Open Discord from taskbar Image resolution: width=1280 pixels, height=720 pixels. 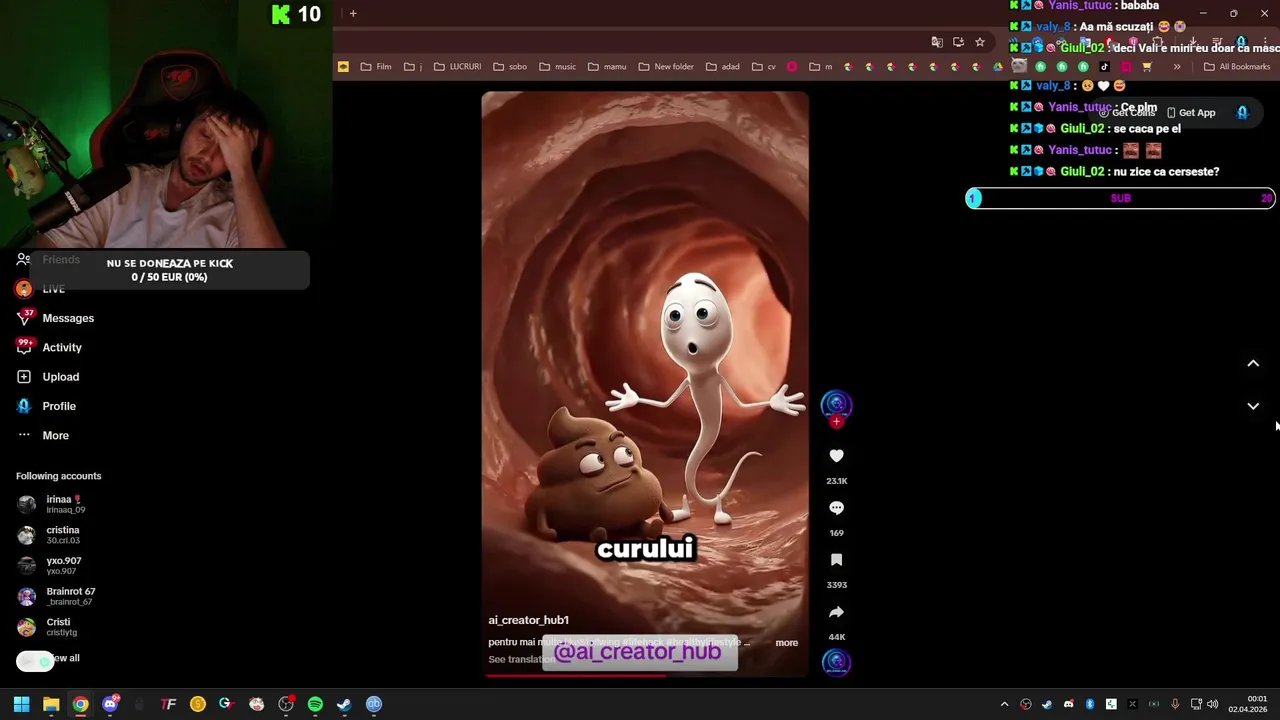pyautogui.click(x=110, y=704)
